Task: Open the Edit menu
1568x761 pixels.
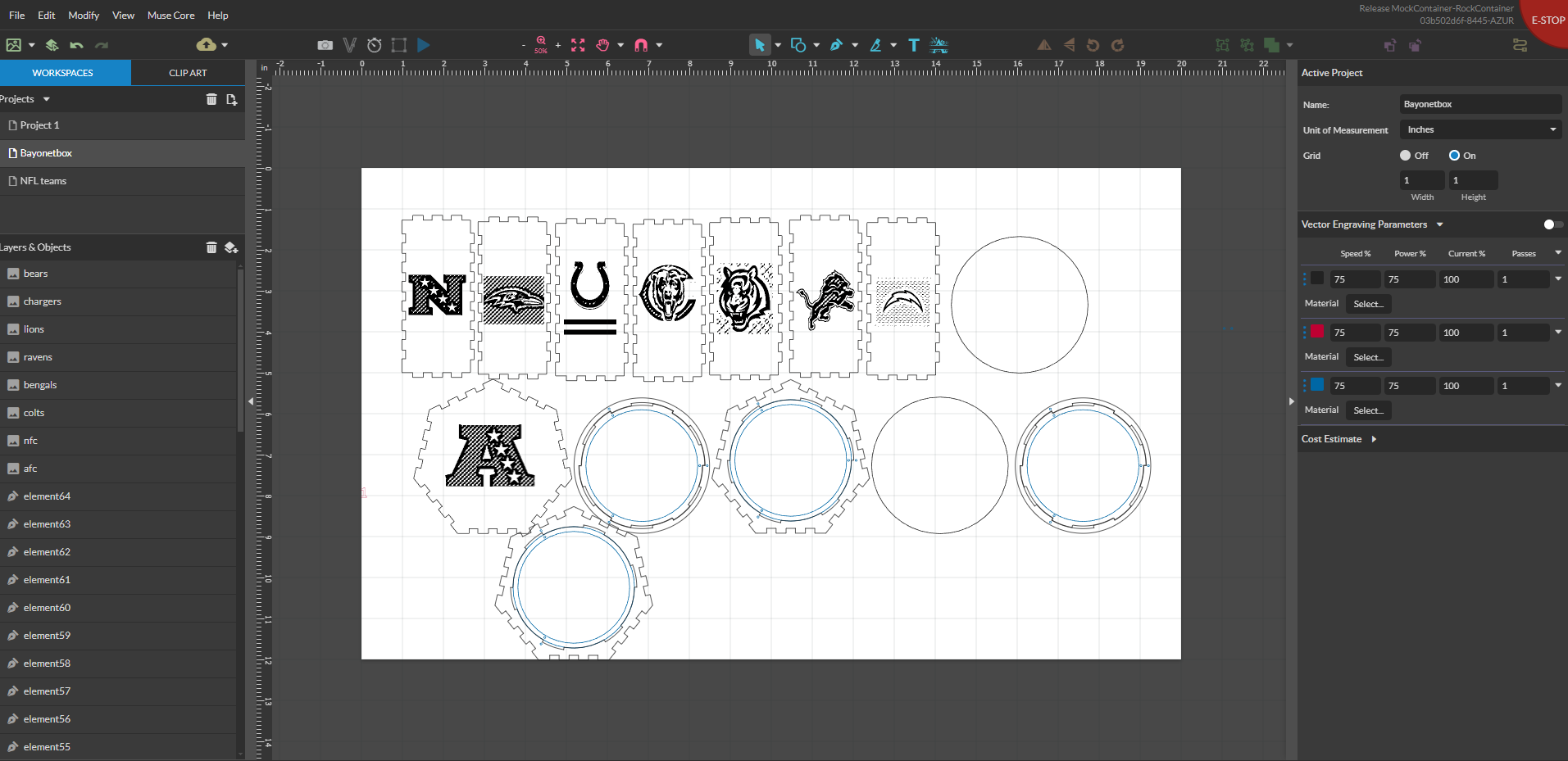Action: pos(47,15)
